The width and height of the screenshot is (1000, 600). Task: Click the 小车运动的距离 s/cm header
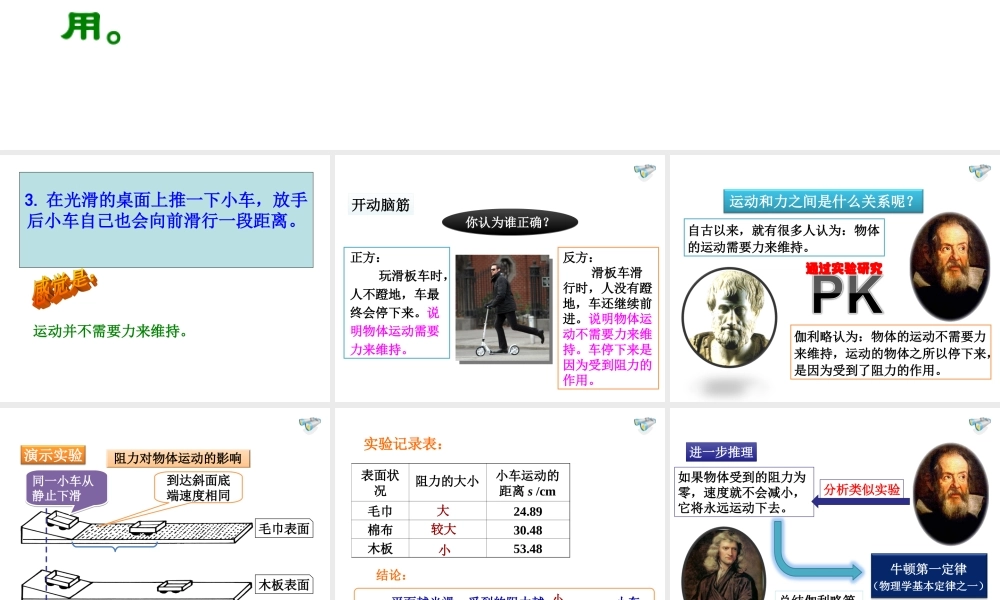(527, 483)
